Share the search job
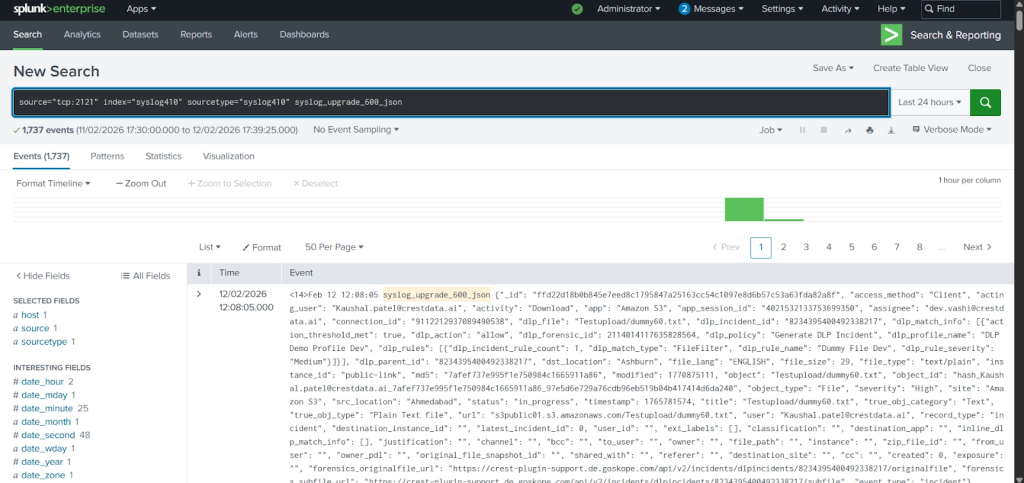This screenshot has width=1024, height=483. pyautogui.click(x=848, y=130)
